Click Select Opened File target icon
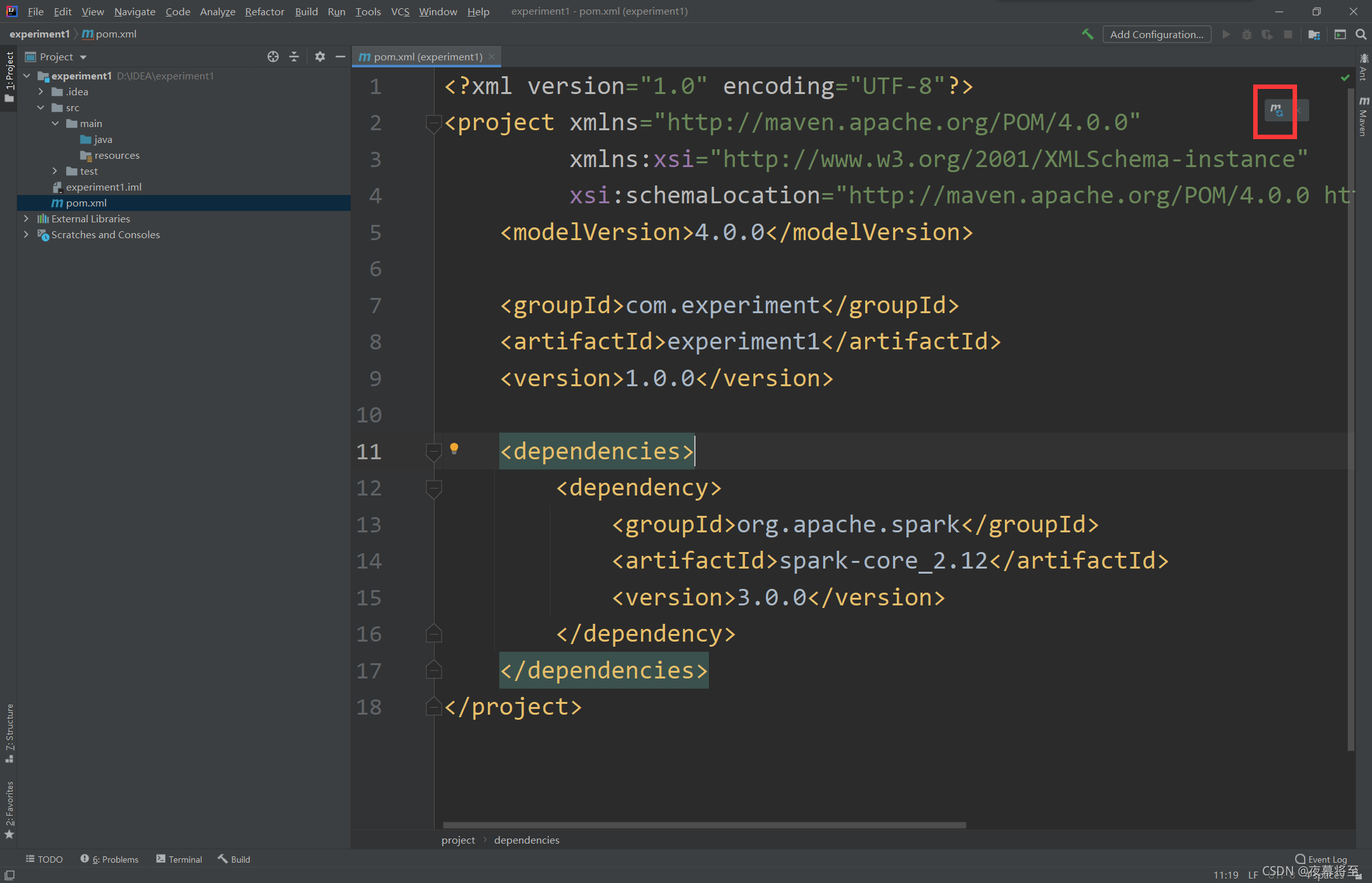 pos(273,57)
